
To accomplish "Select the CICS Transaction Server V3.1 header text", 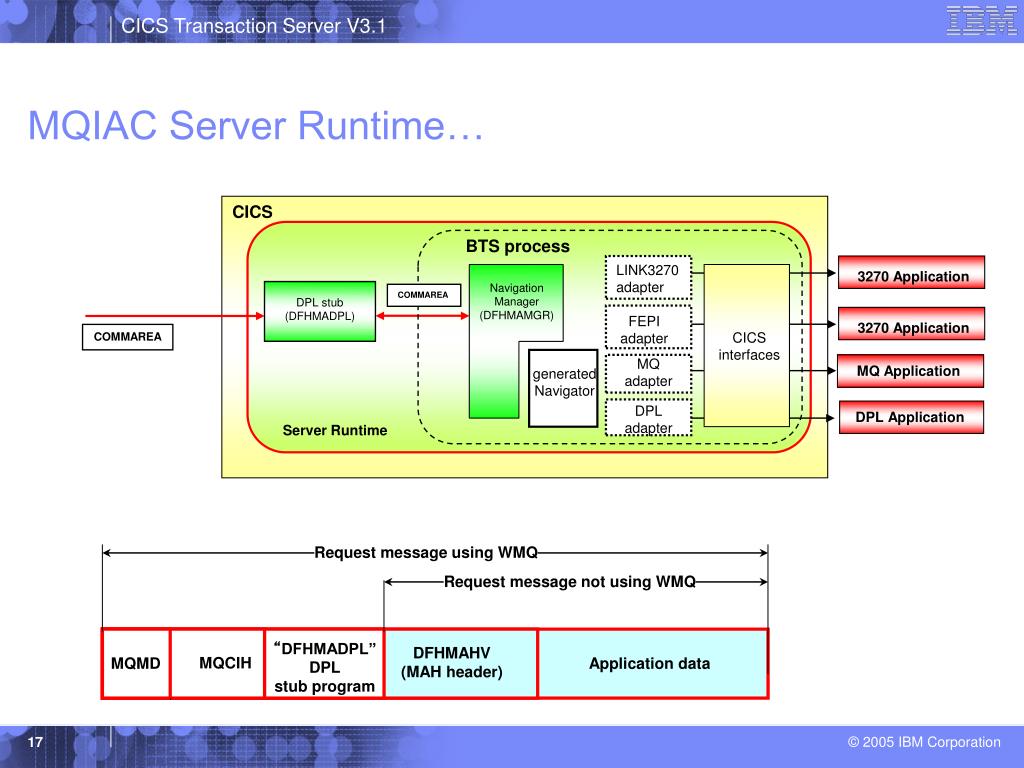I will (x=253, y=26).
